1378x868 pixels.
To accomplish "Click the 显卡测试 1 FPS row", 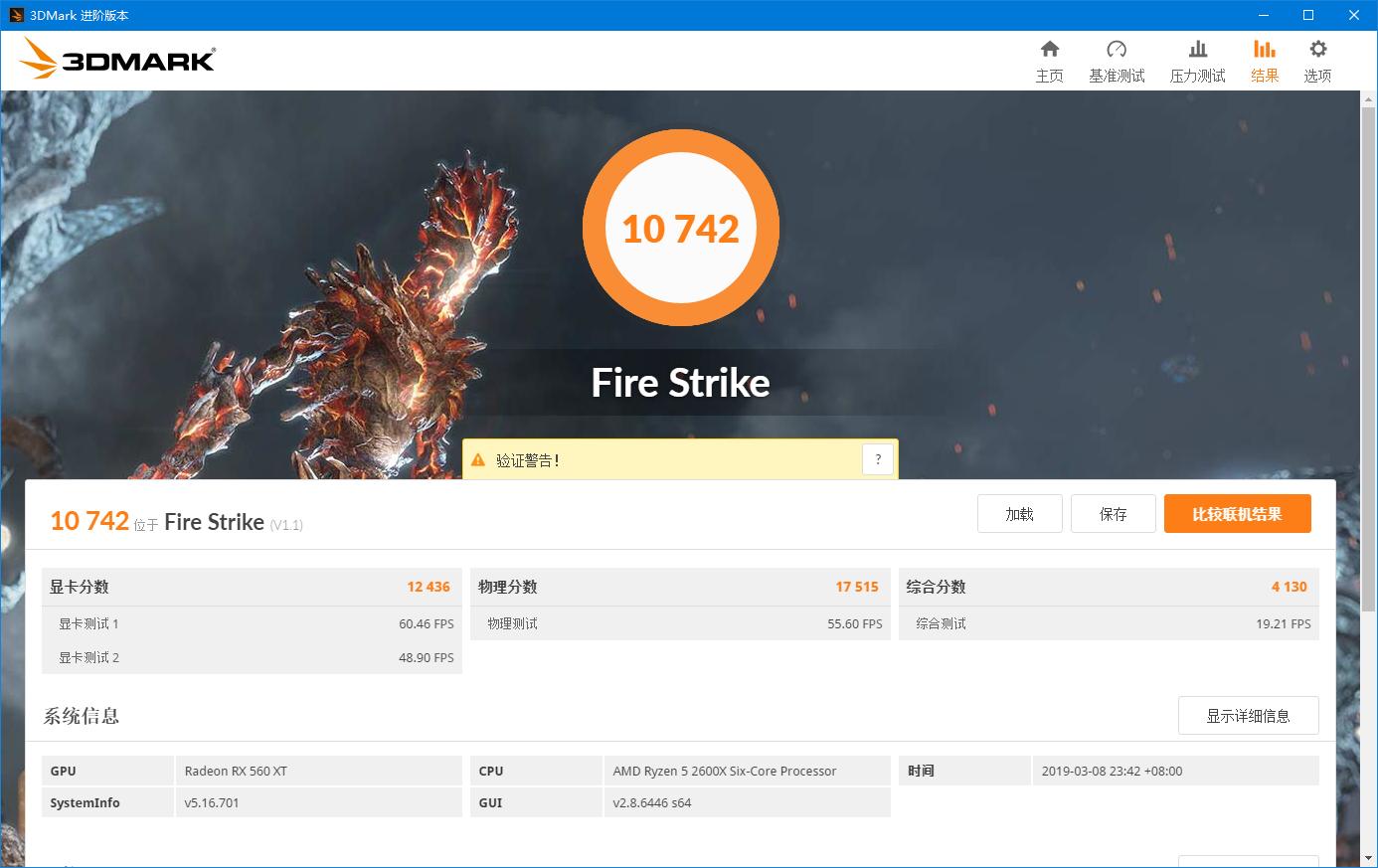I will [252, 624].
